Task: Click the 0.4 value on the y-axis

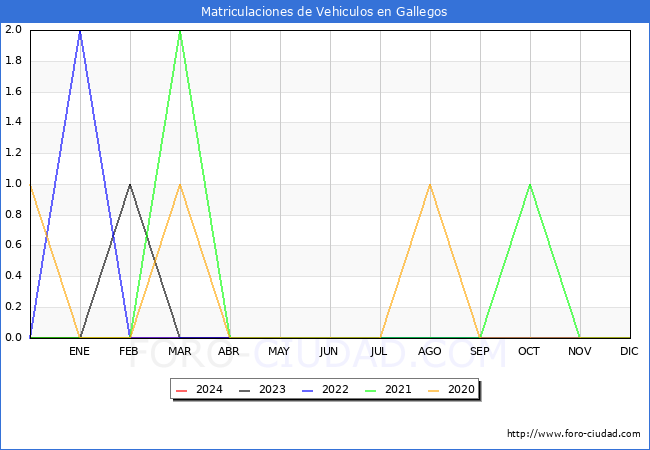Action: point(13,276)
